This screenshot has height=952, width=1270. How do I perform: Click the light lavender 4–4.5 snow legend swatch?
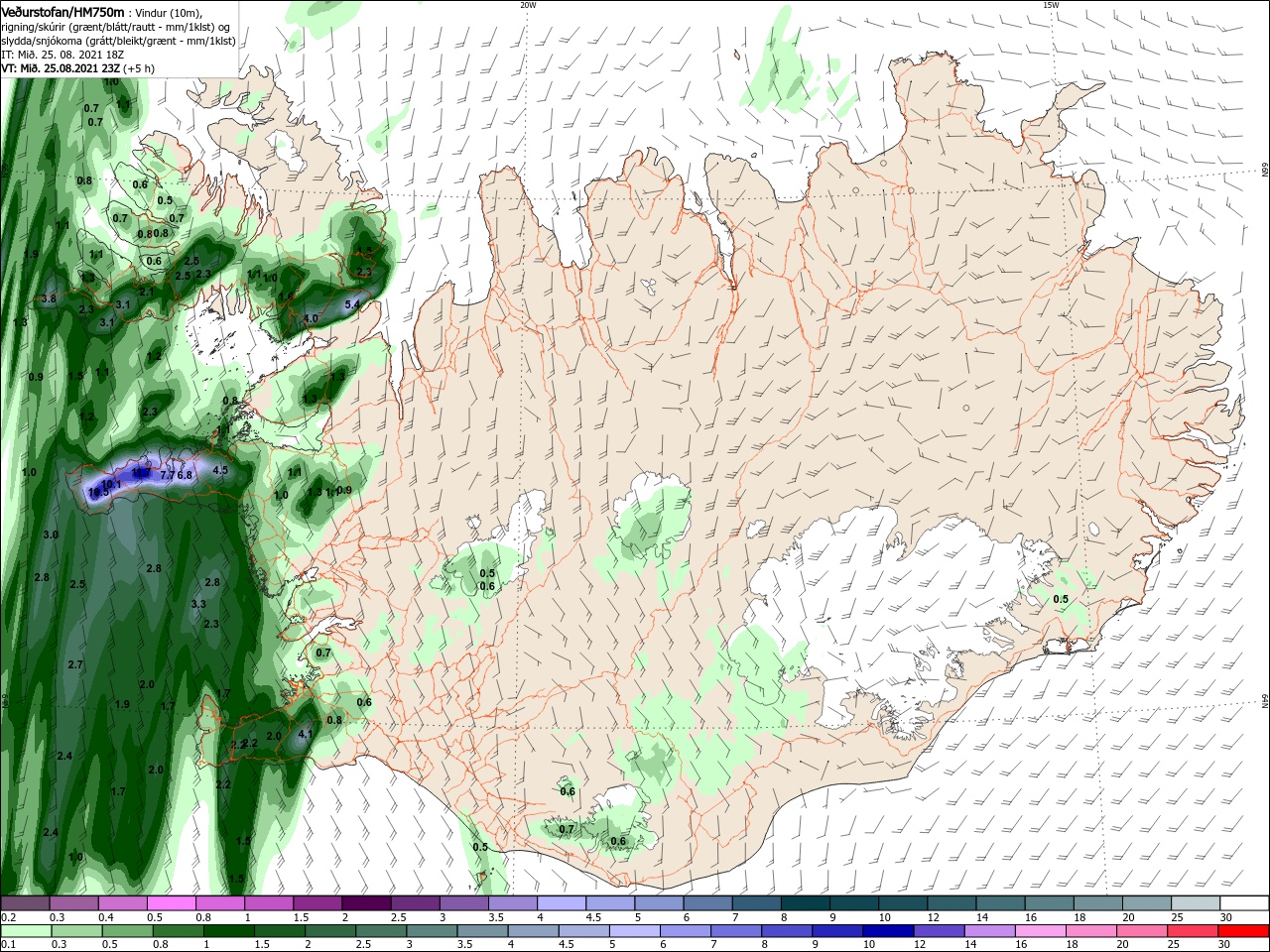562,903
